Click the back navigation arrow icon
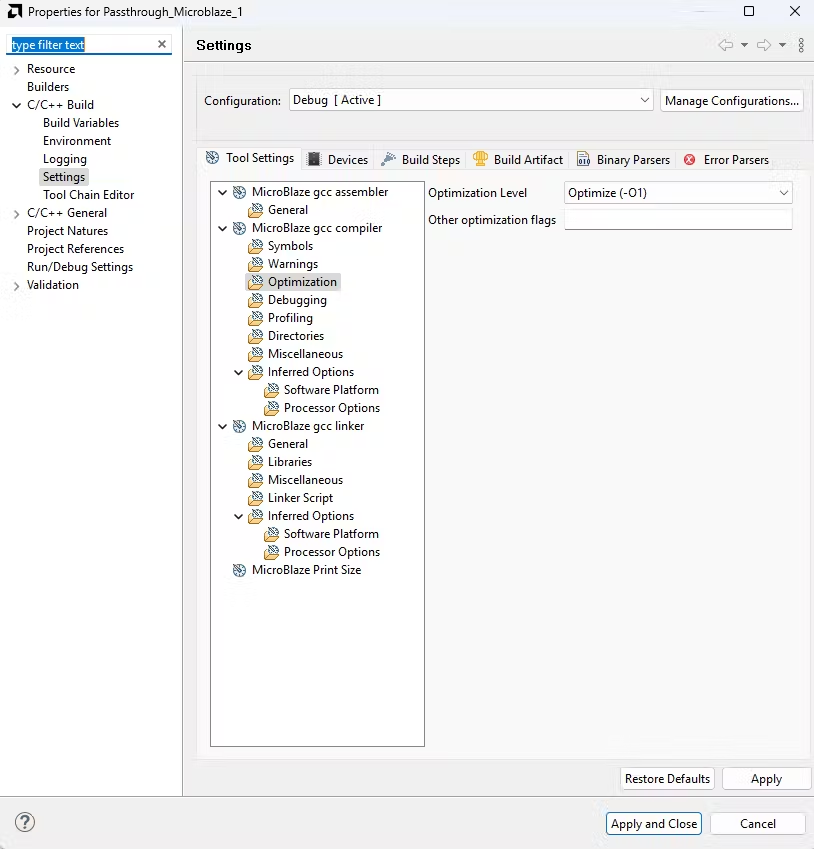 726,45
